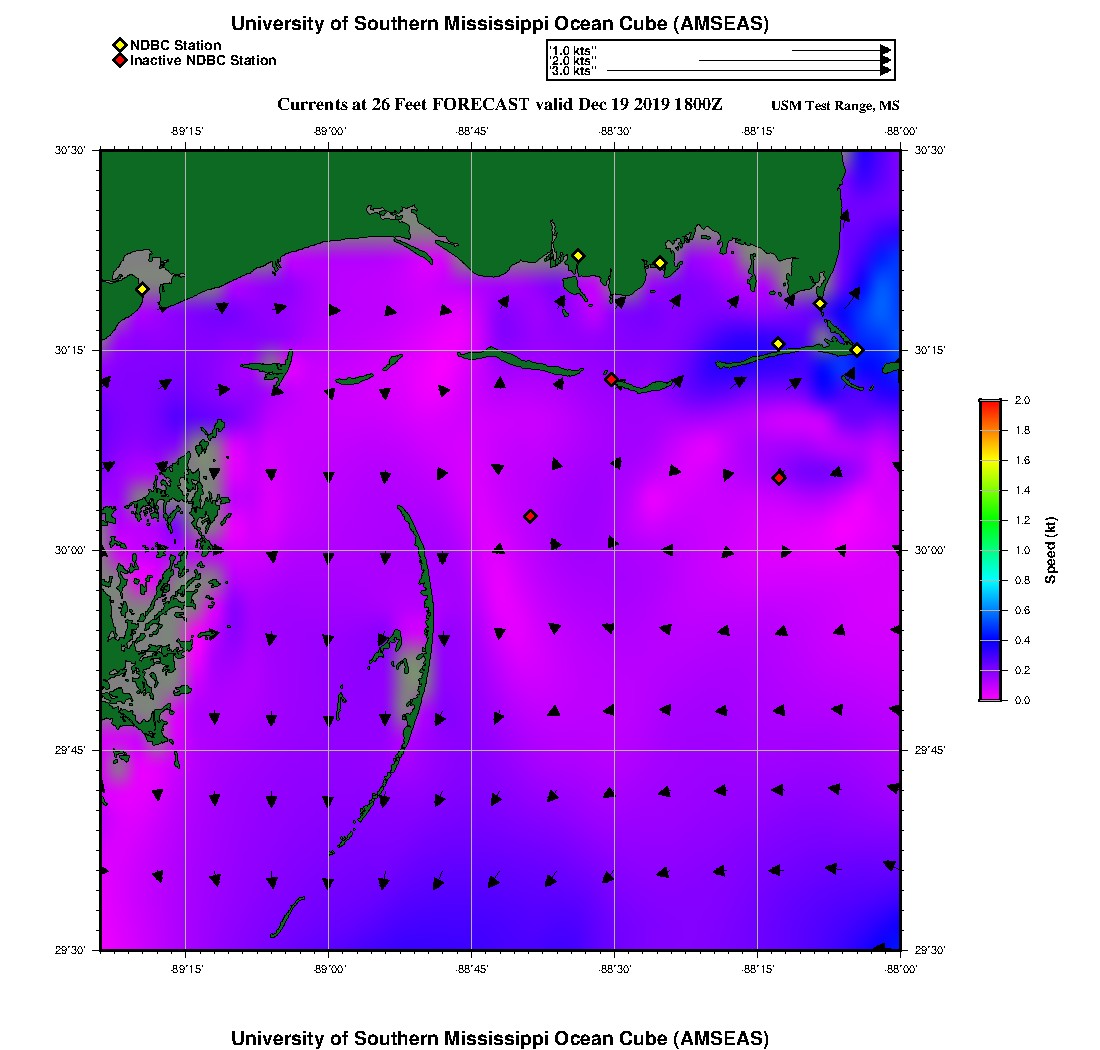Click the red top of the speed color bar
This screenshot has width=1100, height=1050.
(x=989, y=404)
